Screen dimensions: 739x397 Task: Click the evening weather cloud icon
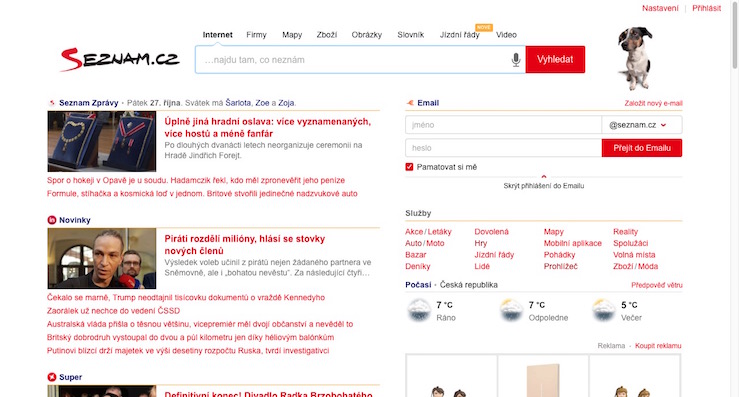click(604, 311)
